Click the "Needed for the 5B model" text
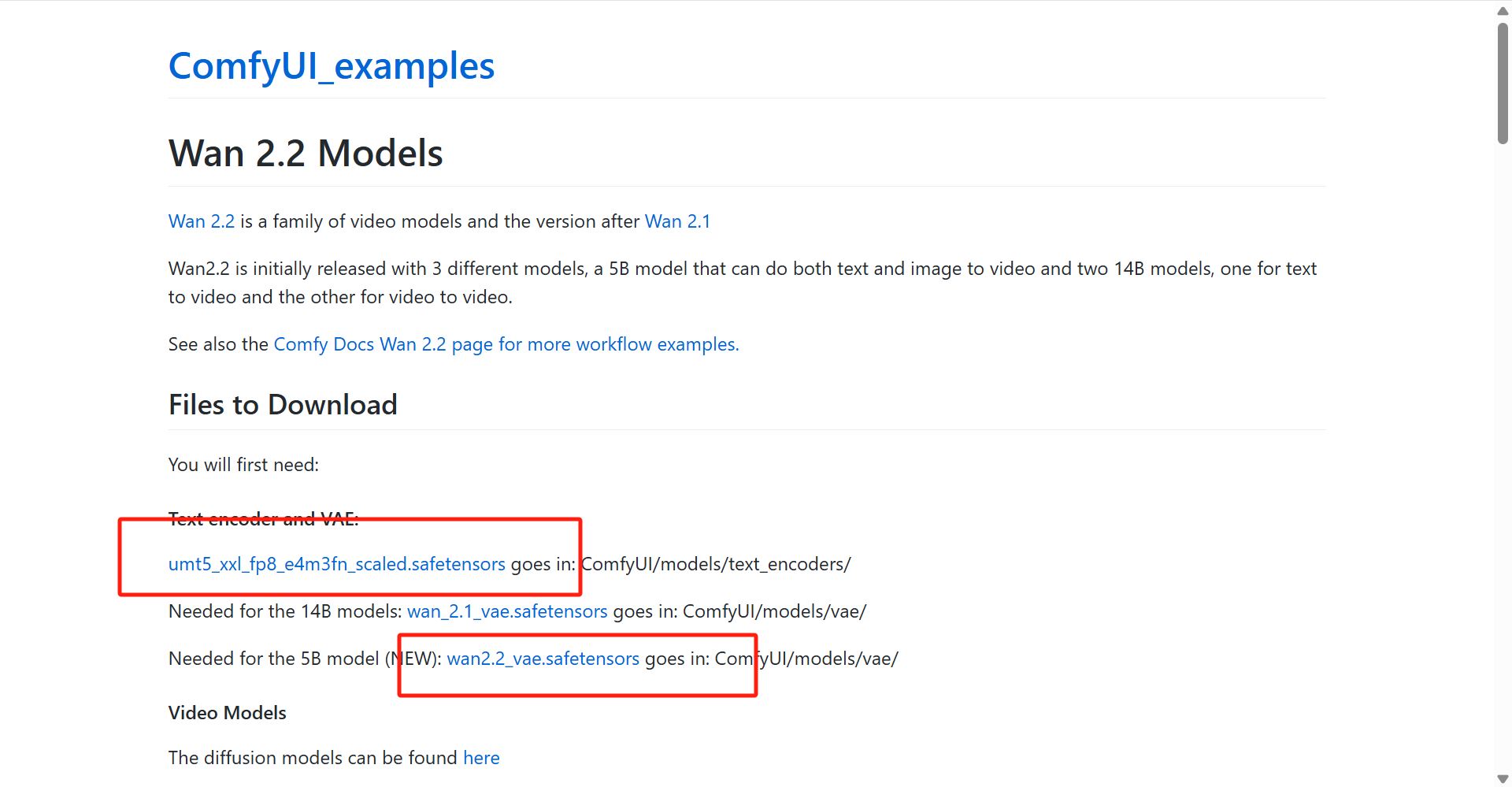1512x787 pixels. click(x=273, y=659)
